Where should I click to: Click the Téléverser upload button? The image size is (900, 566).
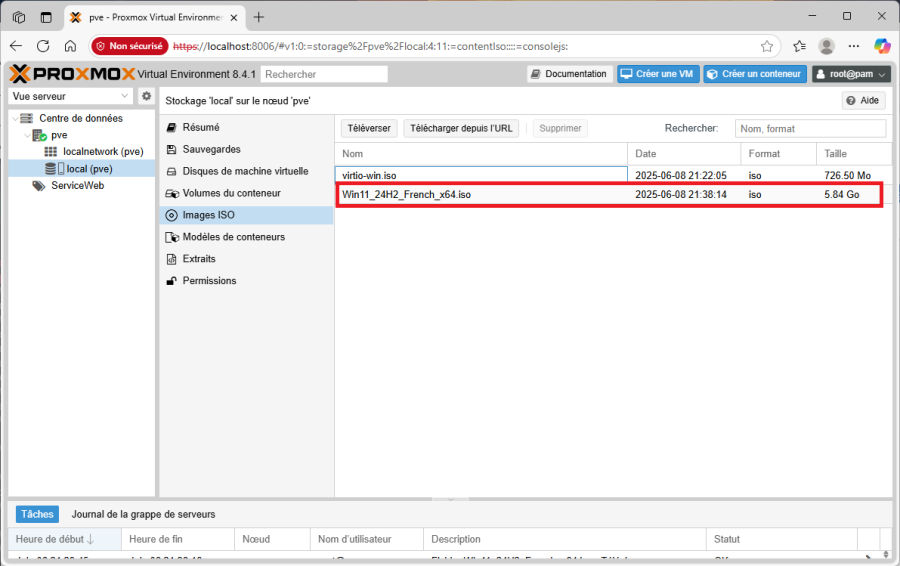[x=368, y=128]
